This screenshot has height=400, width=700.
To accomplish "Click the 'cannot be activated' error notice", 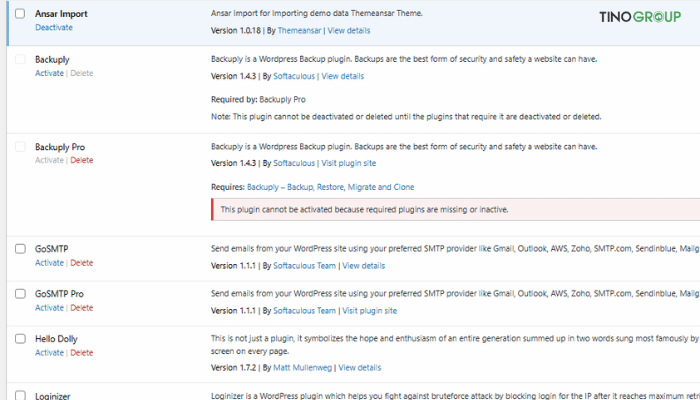I will click(x=455, y=210).
